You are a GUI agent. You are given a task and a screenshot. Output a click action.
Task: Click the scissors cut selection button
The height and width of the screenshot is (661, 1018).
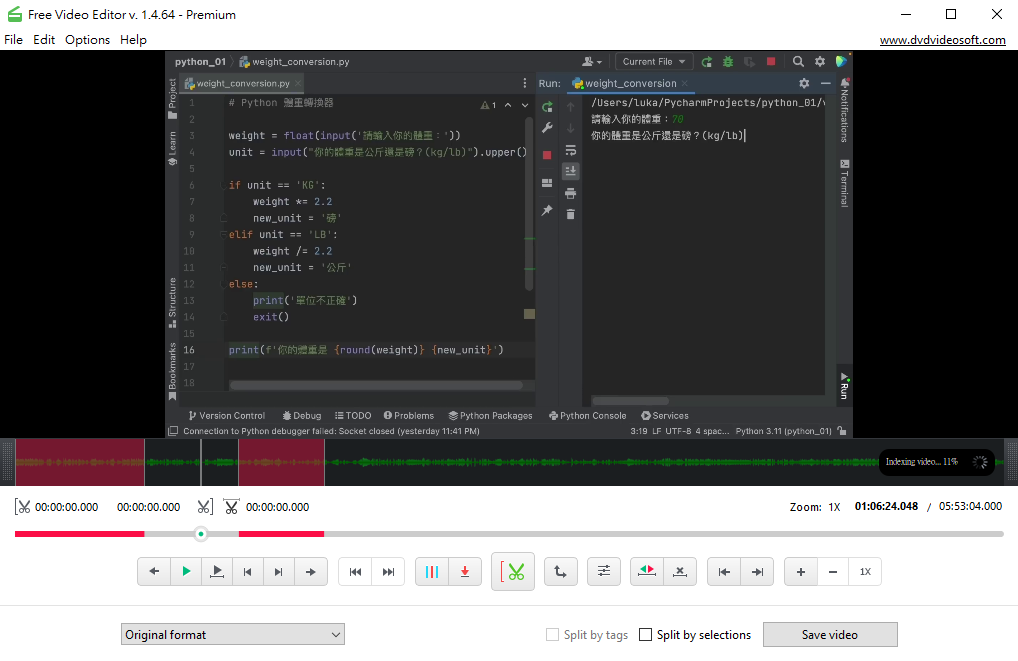click(x=514, y=572)
